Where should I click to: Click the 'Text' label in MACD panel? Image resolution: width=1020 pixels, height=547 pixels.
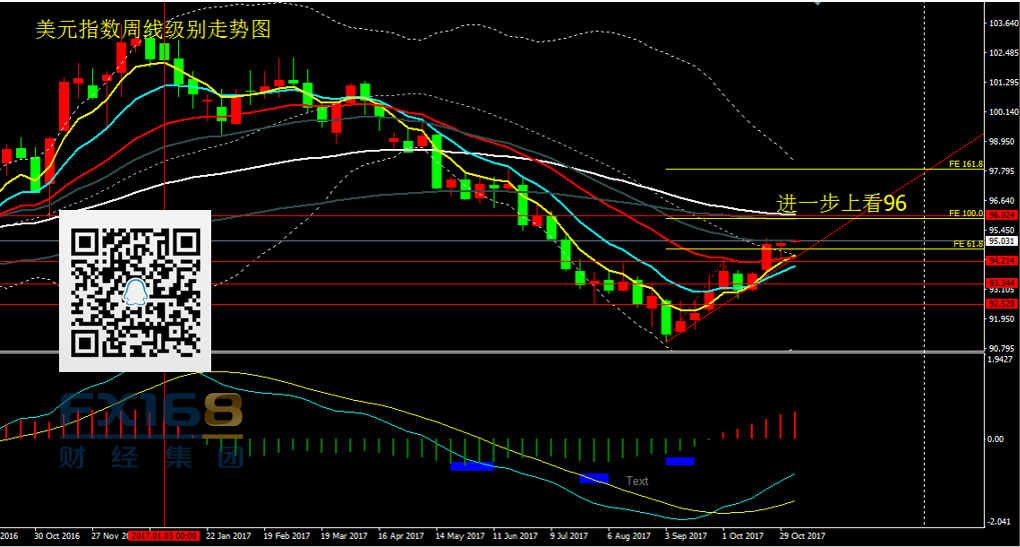[x=637, y=481]
